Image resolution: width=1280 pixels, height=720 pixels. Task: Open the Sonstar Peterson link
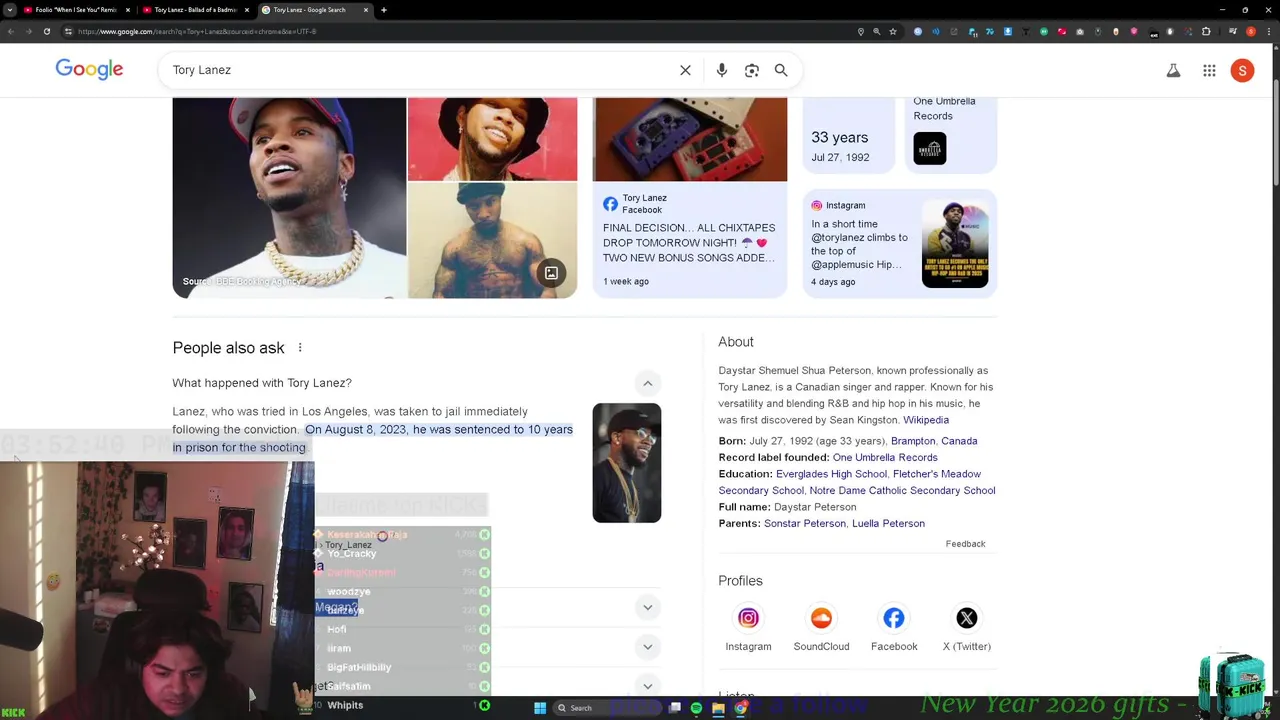click(805, 523)
